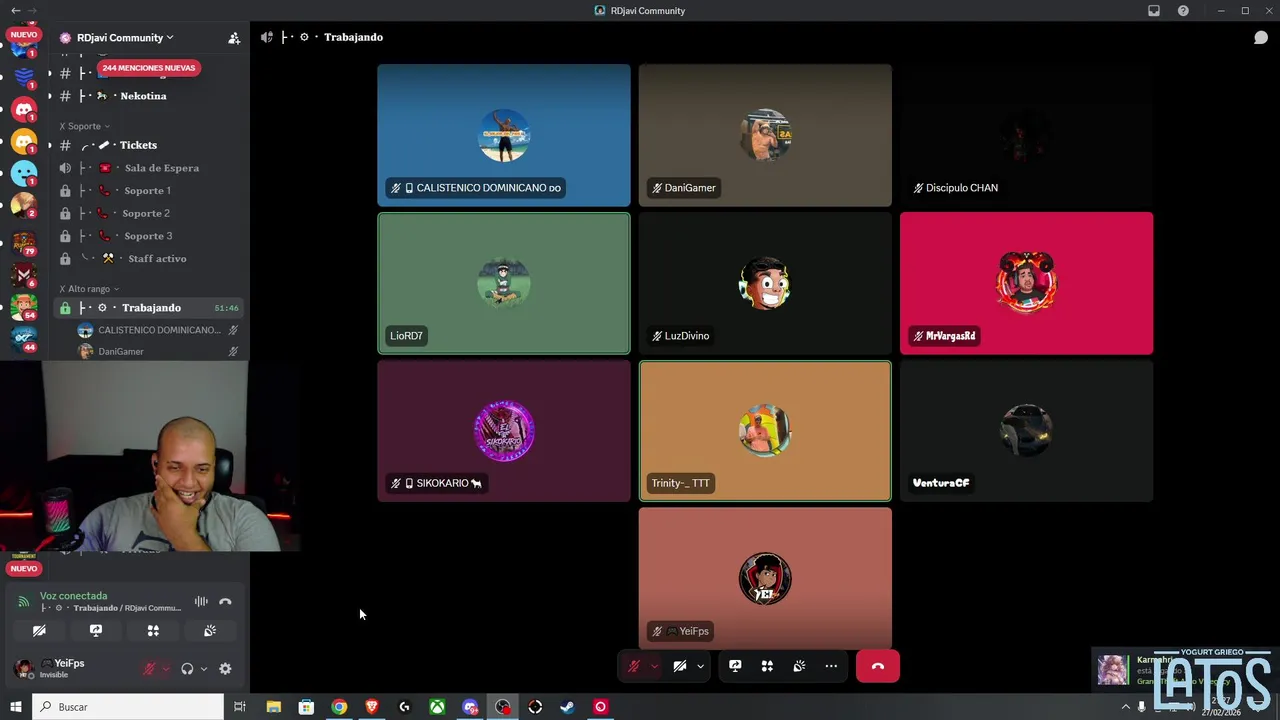The height and width of the screenshot is (720, 1280).
Task: Open activities icon in call controls bar
Action: tap(767, 666)
